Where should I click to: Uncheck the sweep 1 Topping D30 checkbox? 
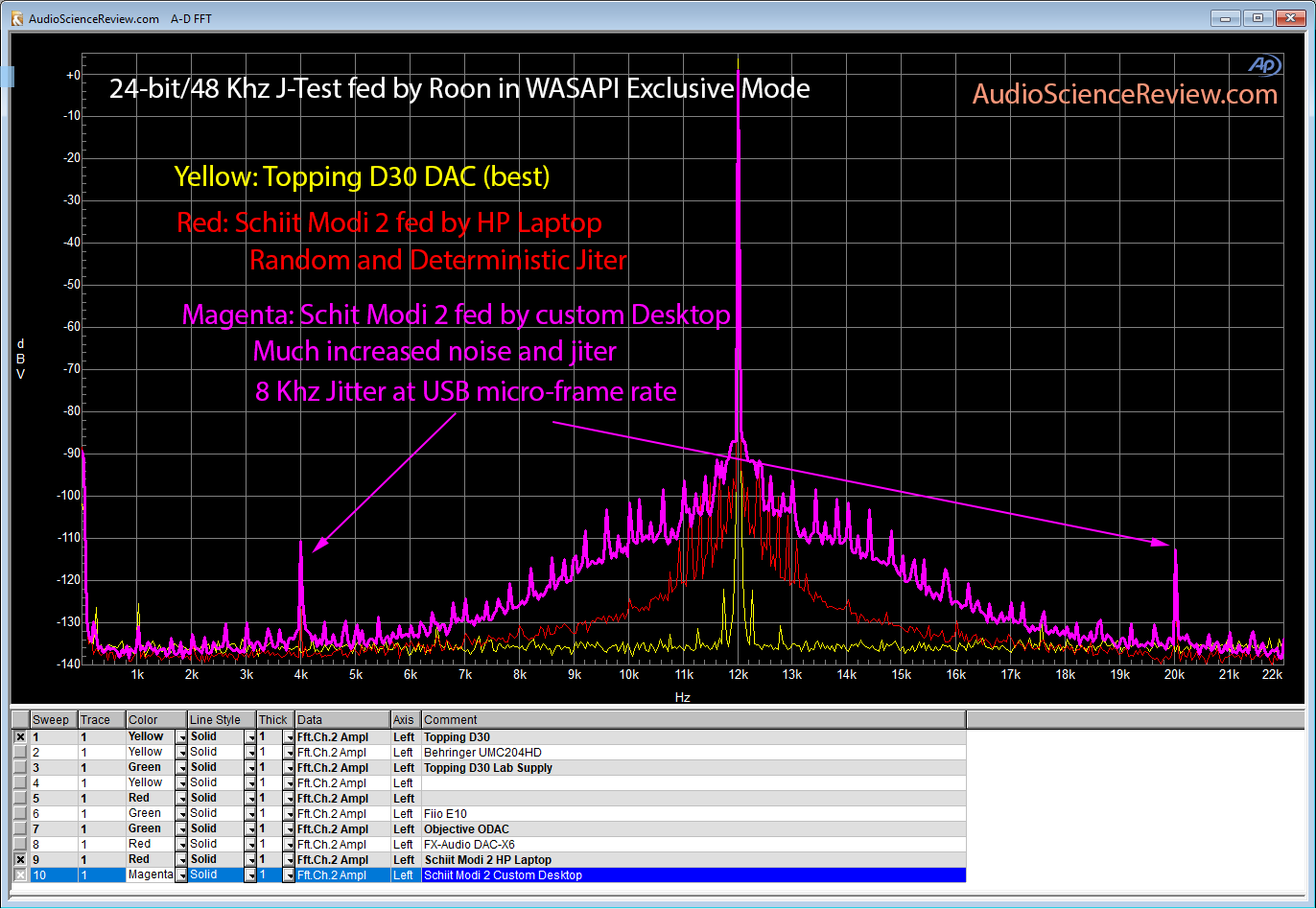pos(20,736)
